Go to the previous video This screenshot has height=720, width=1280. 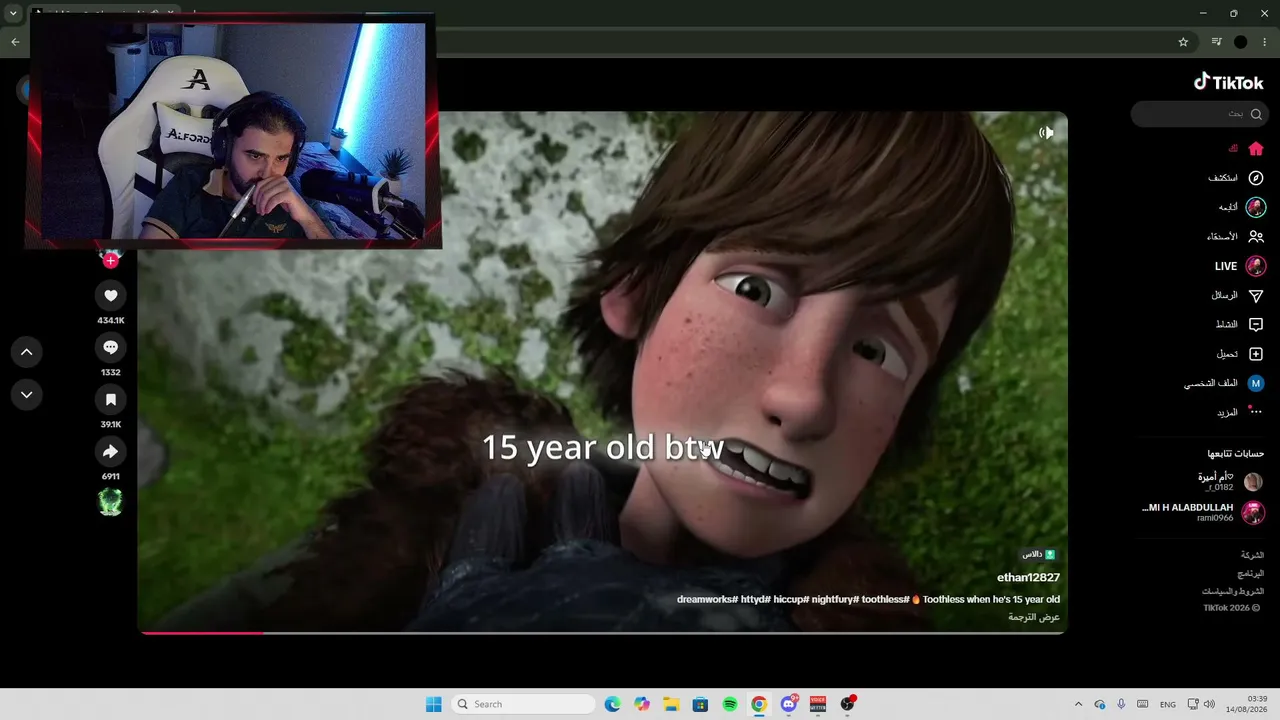click(27, 352)
